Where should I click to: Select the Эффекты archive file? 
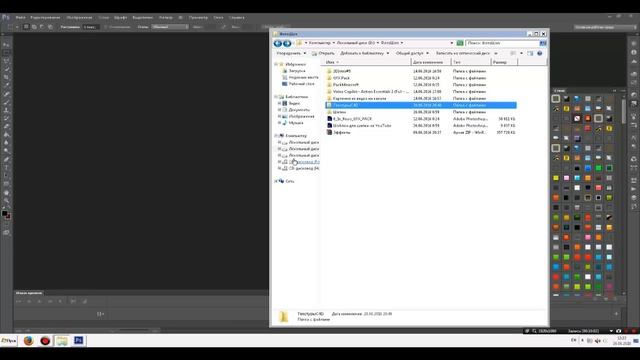point(341,133)
